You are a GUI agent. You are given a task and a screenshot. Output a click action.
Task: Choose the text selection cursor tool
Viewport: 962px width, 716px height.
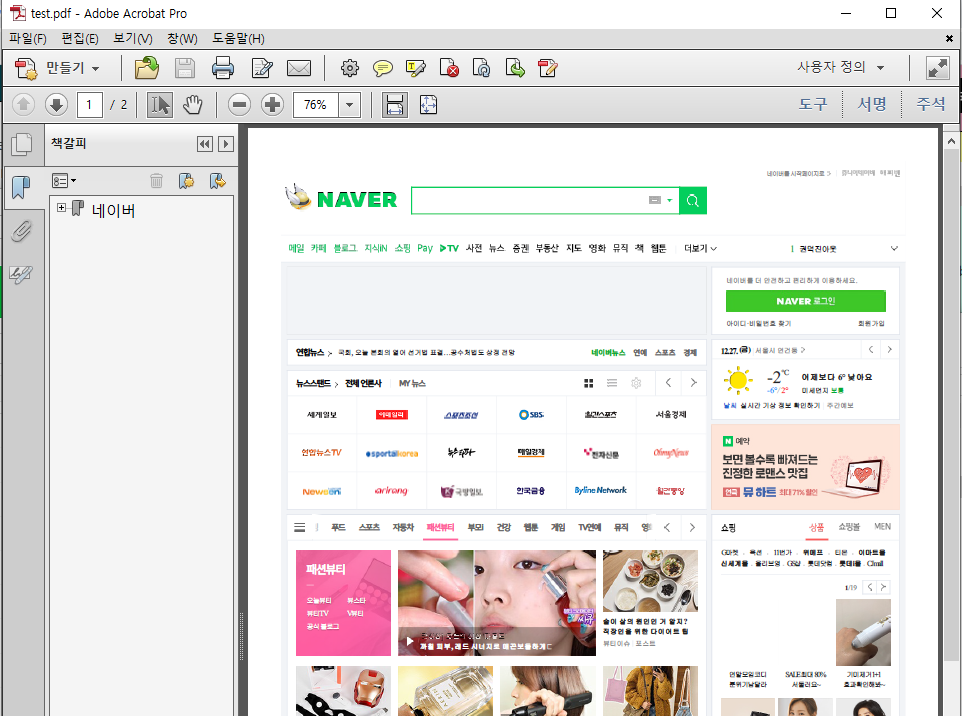[160, 105]
